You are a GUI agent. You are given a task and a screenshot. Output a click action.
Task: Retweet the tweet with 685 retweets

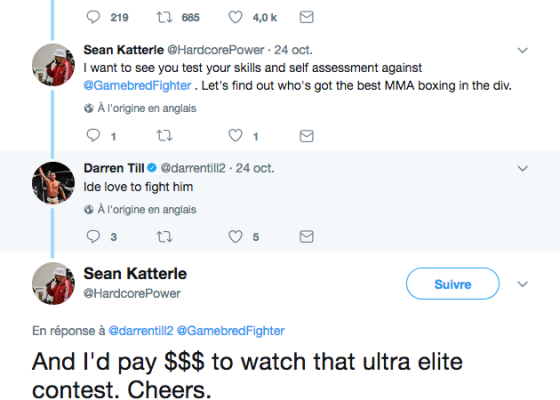pyautogui.click(x=164, y=17)
